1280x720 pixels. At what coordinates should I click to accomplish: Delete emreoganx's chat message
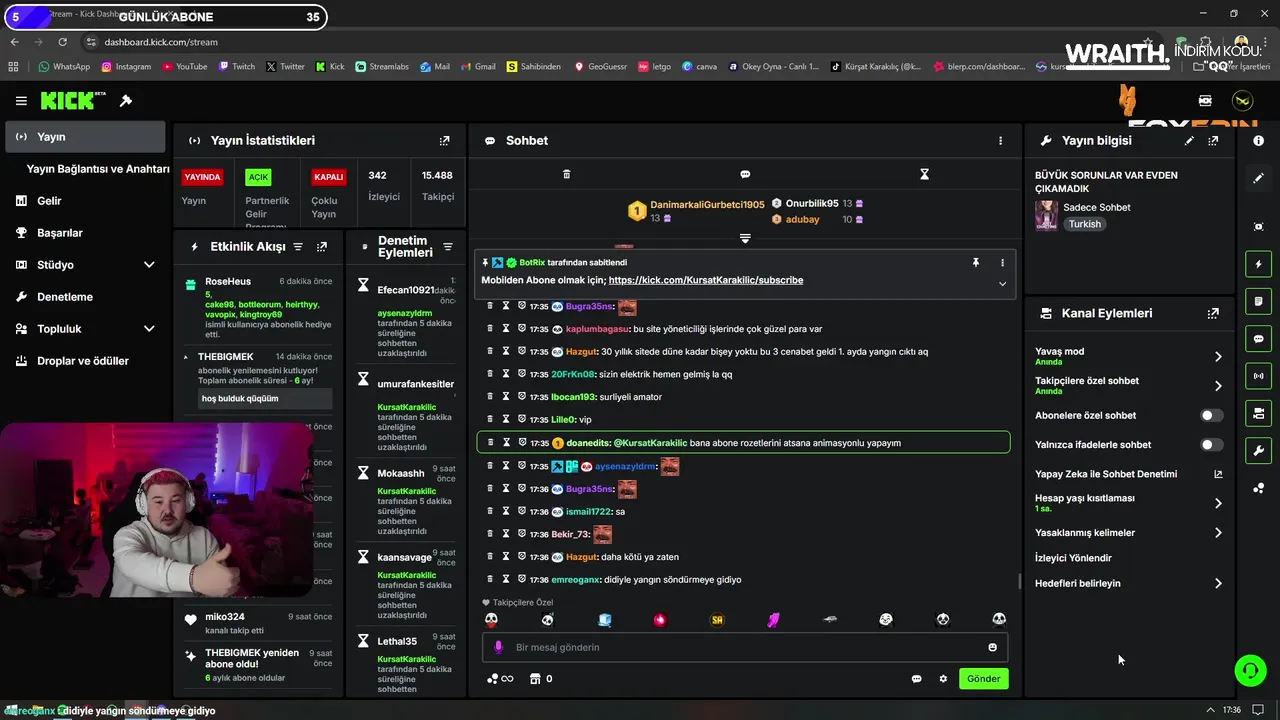[490, 580]
